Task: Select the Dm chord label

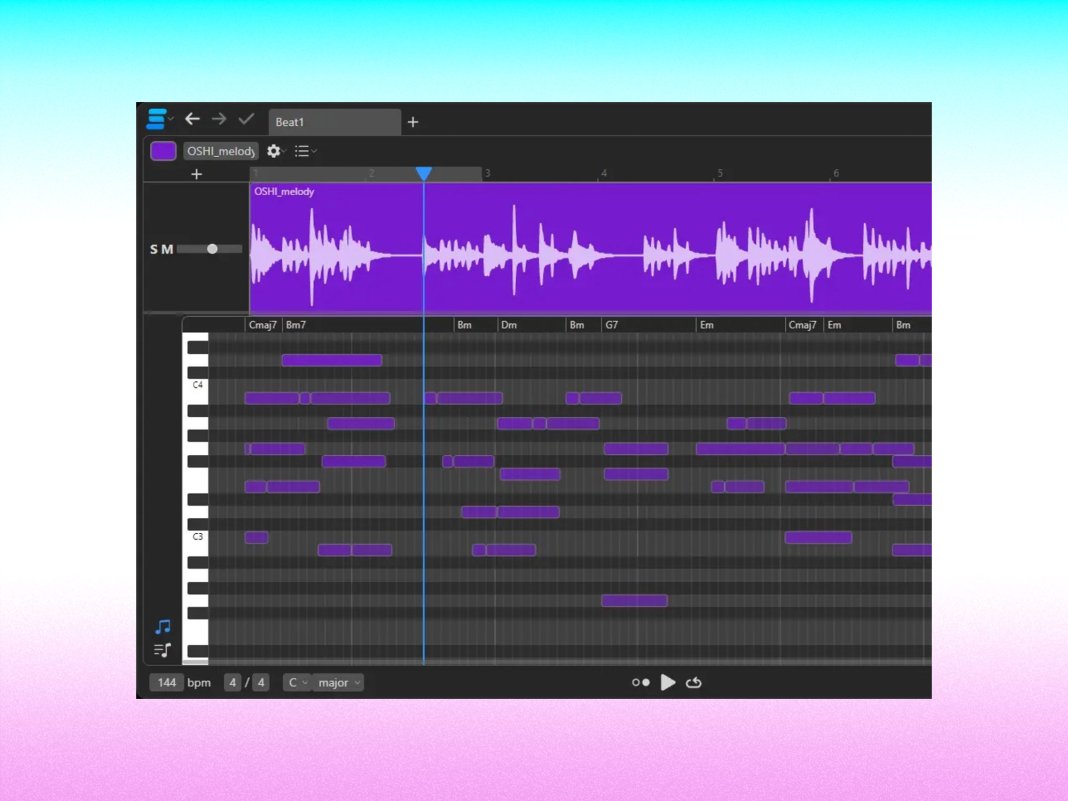Action: coord(509,325)
